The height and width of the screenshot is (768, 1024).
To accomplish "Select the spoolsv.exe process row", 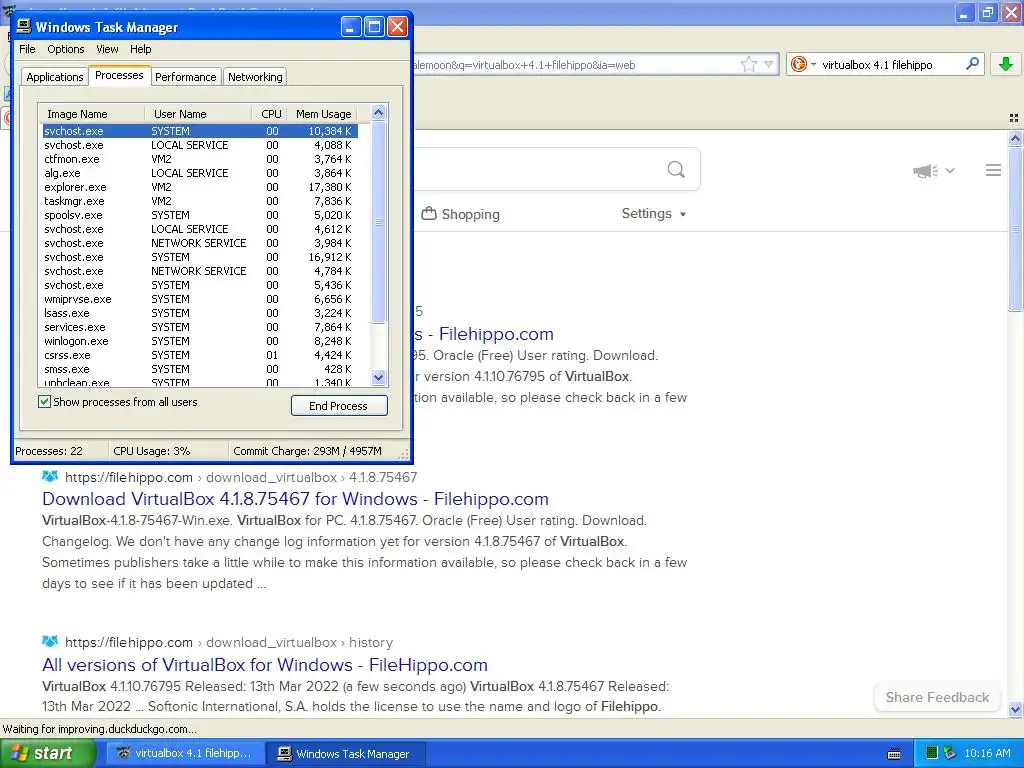I will [199, 216].
